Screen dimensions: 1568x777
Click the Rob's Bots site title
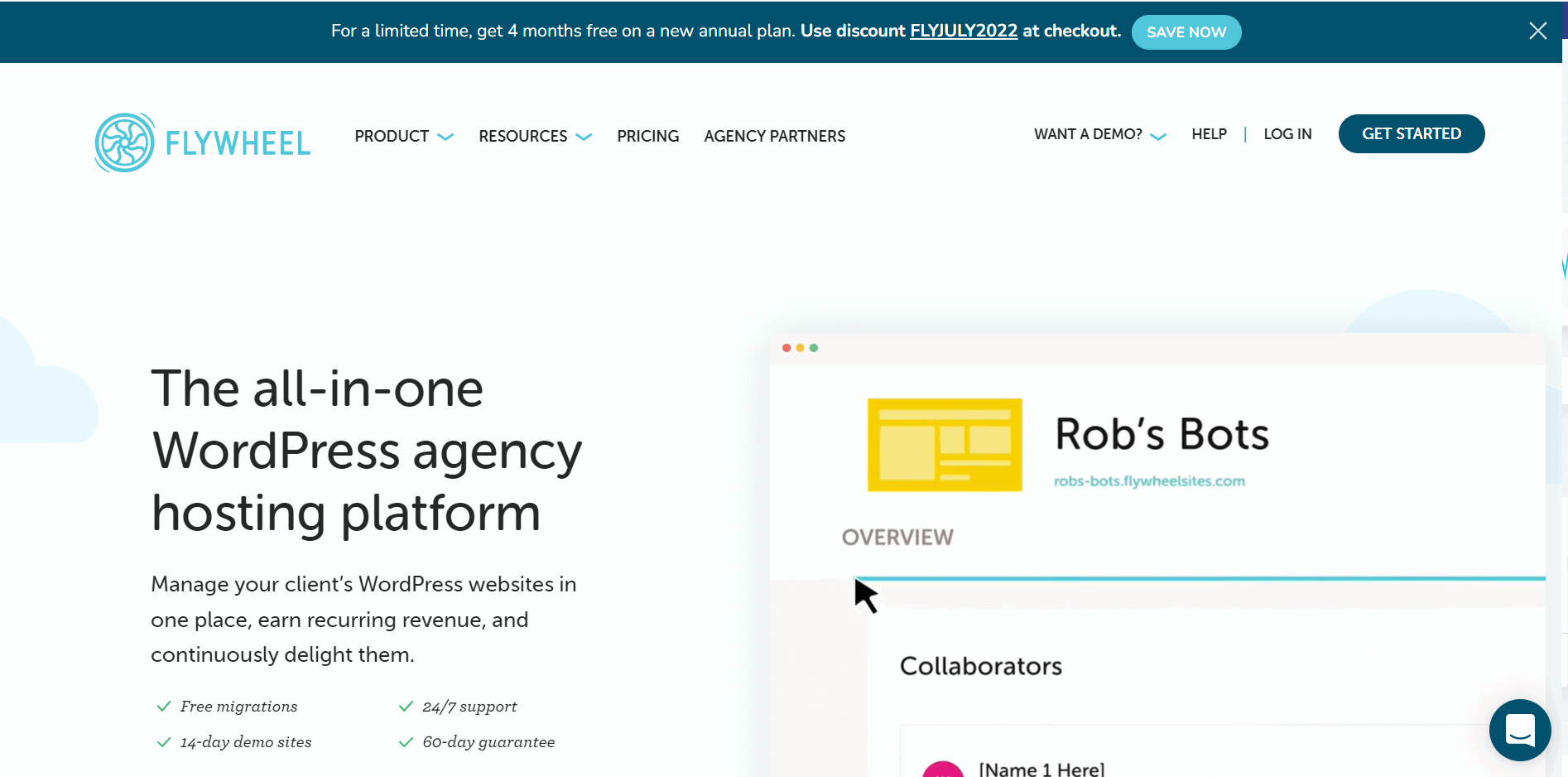[x=1162, y=434]
